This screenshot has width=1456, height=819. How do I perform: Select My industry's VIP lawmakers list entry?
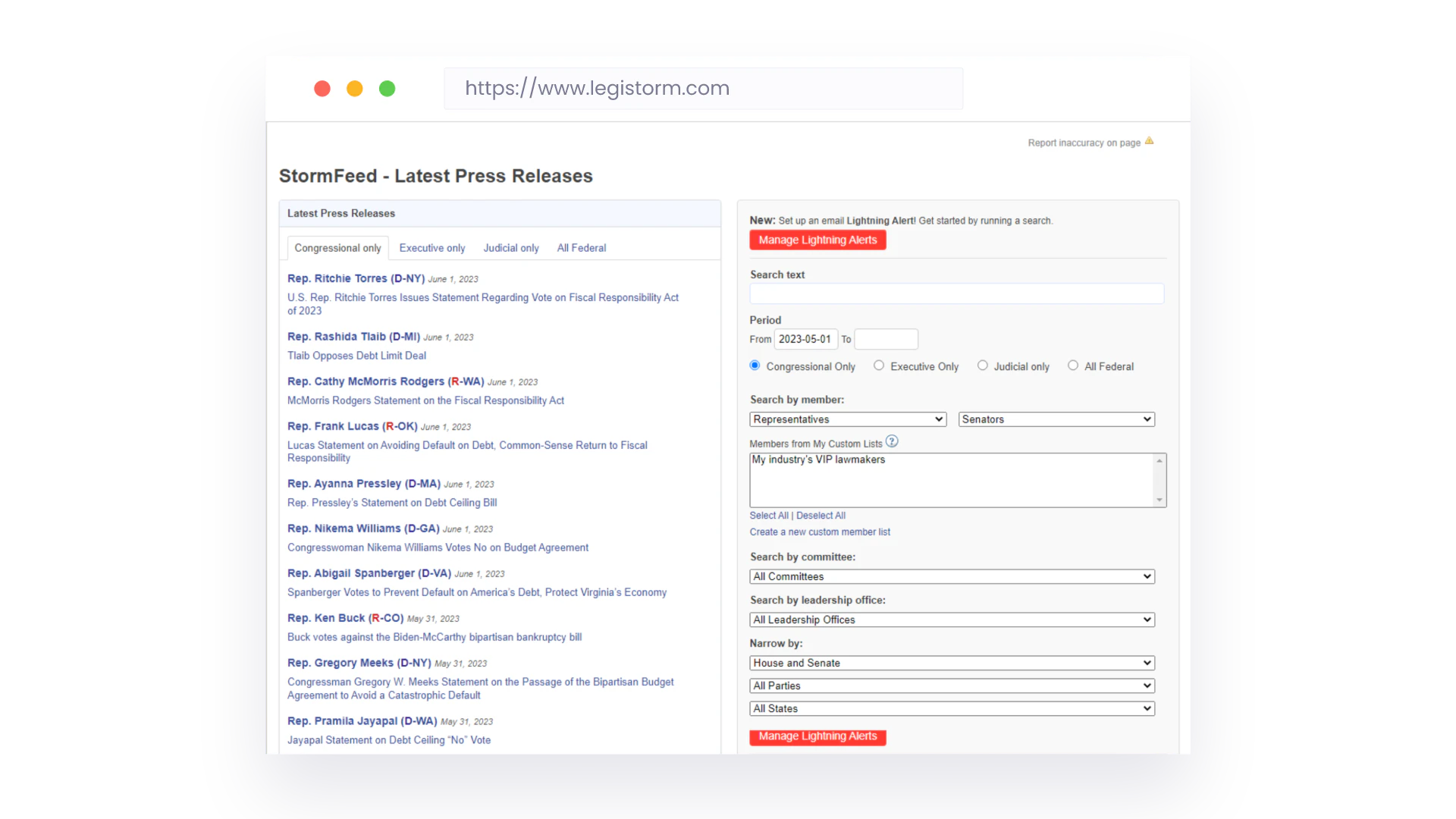point(817,460)
